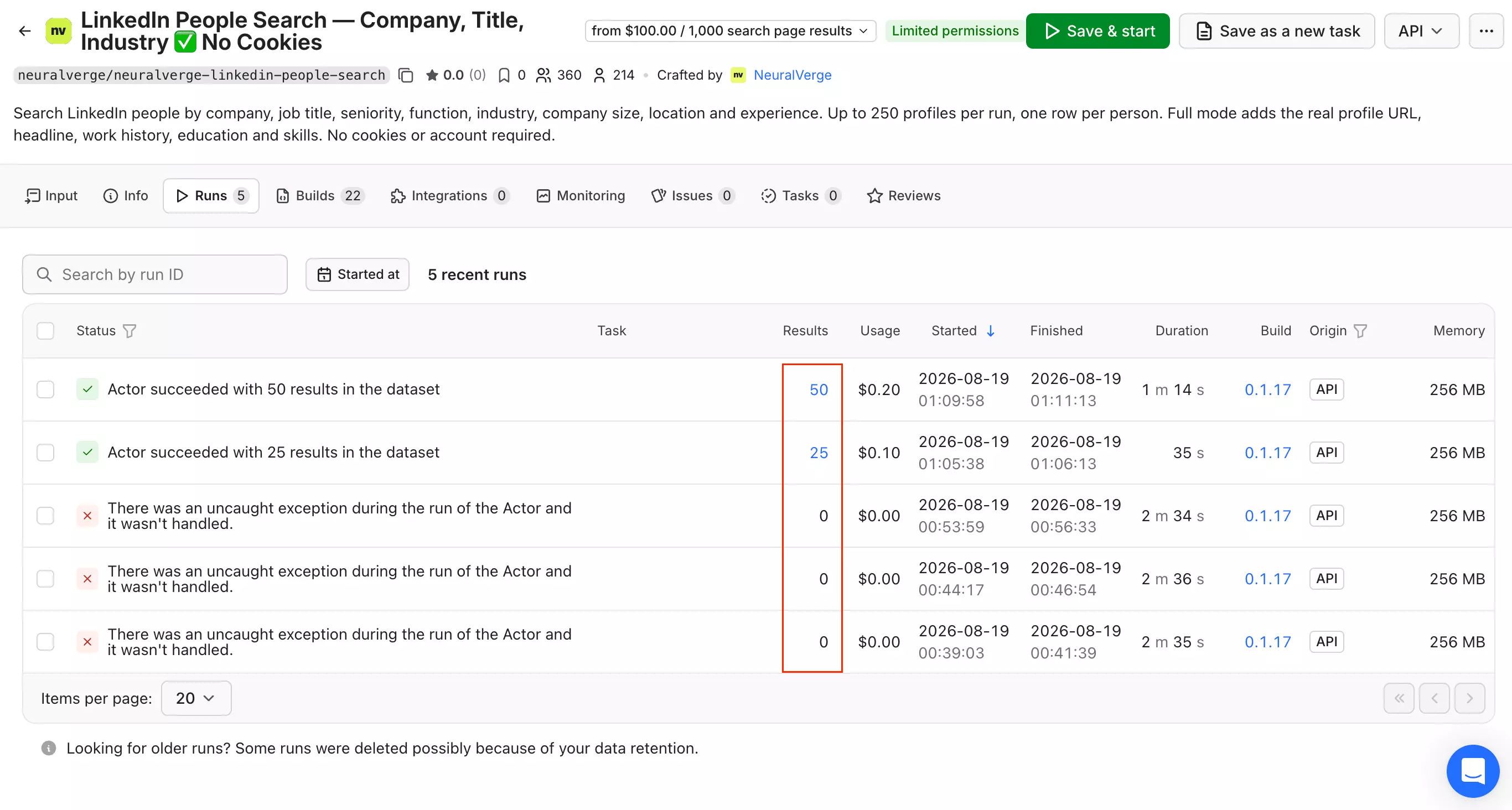The width and height of the screenshot is (1512, 810).
Task: Select the run with 25 results checkbox
Action: tap(45, 453)
